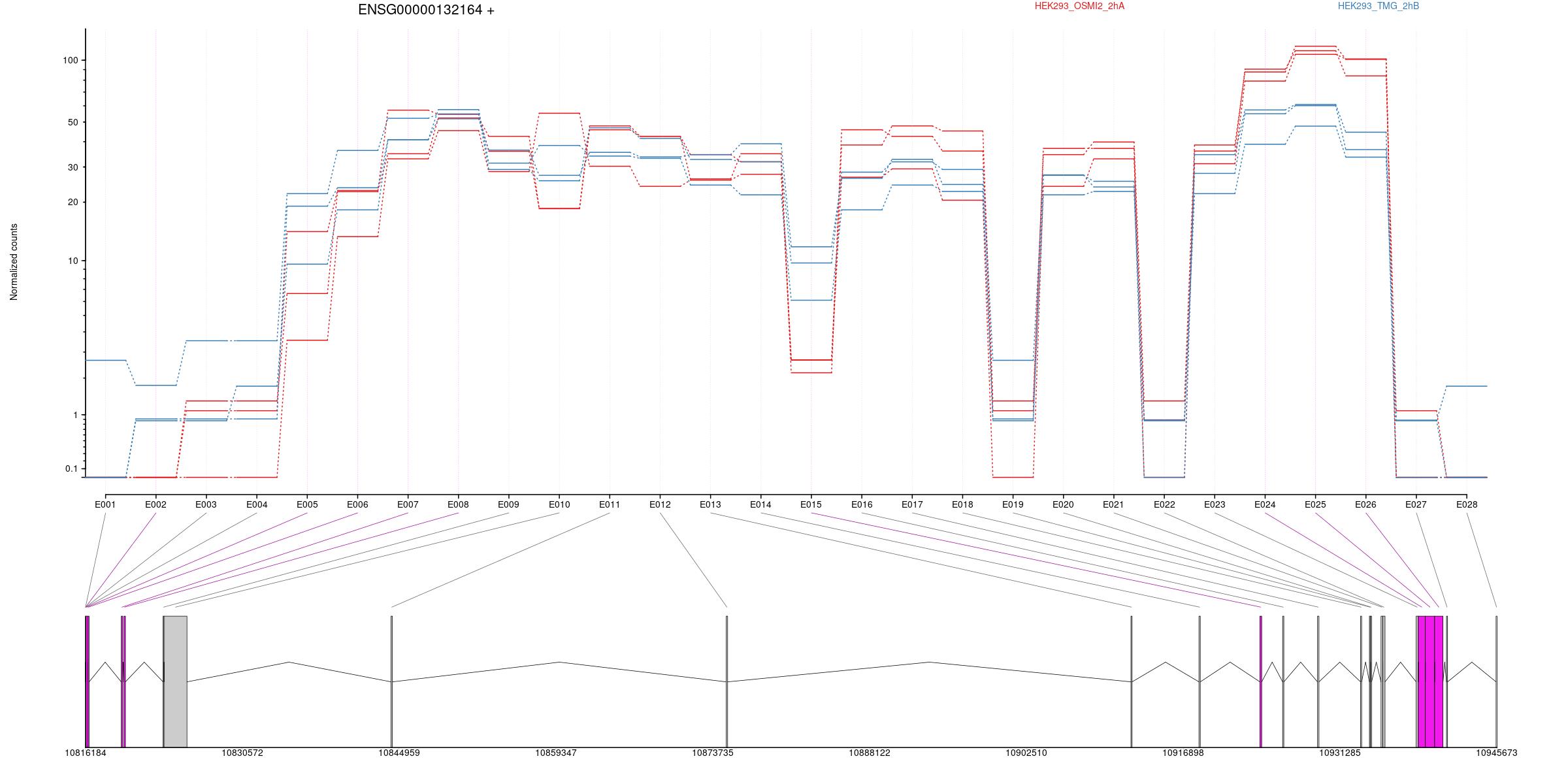Select exon label E018

pyautogui.click(x=962, y=504)
